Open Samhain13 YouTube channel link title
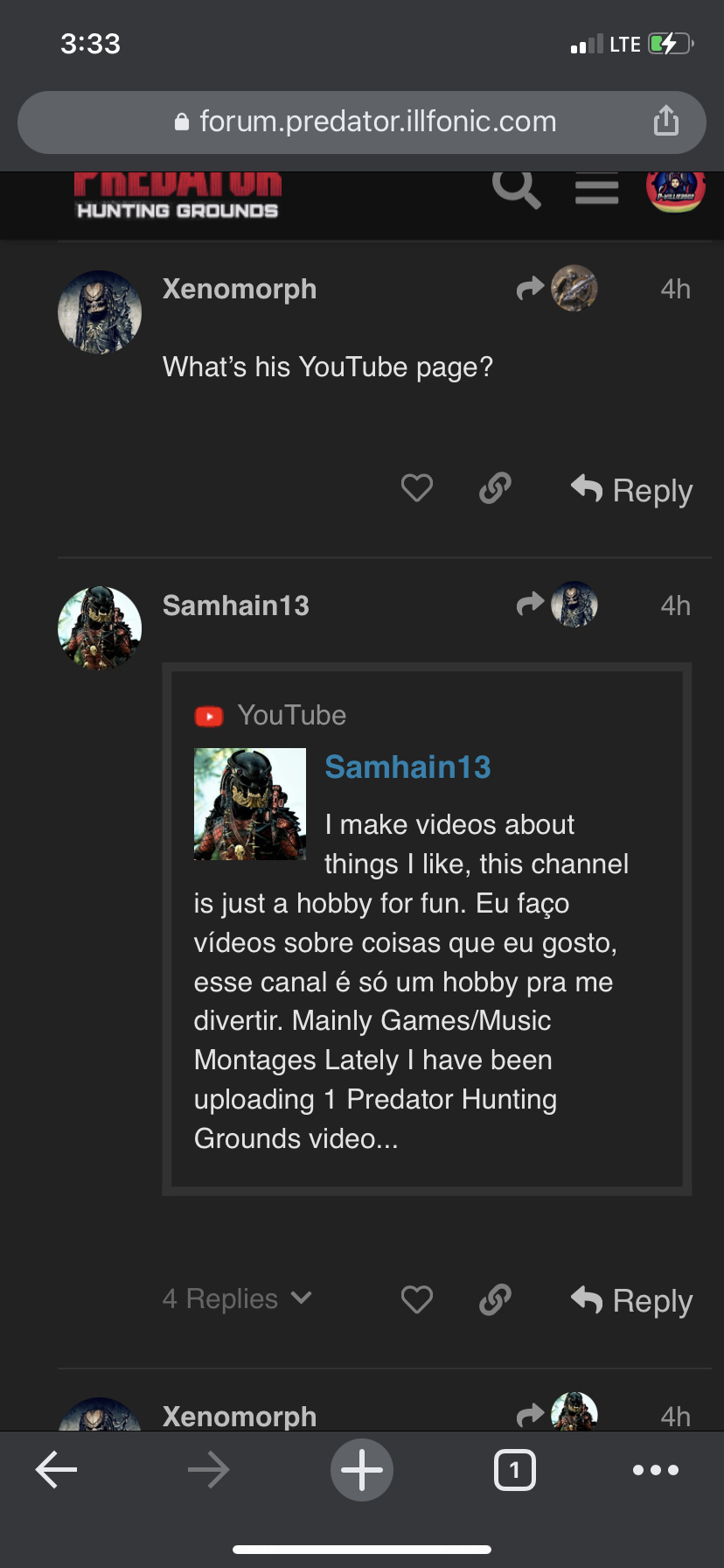Viewport: 724px width, 1568px height. tap(407, 767)
